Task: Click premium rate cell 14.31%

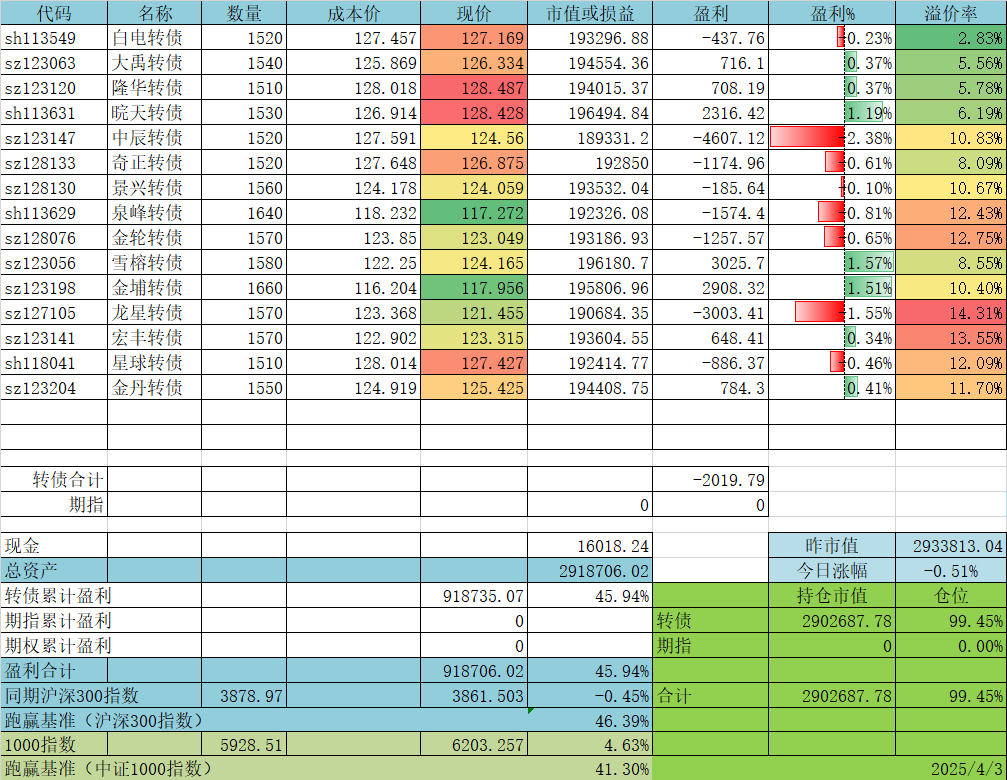Action: click(x=951, y=313)
